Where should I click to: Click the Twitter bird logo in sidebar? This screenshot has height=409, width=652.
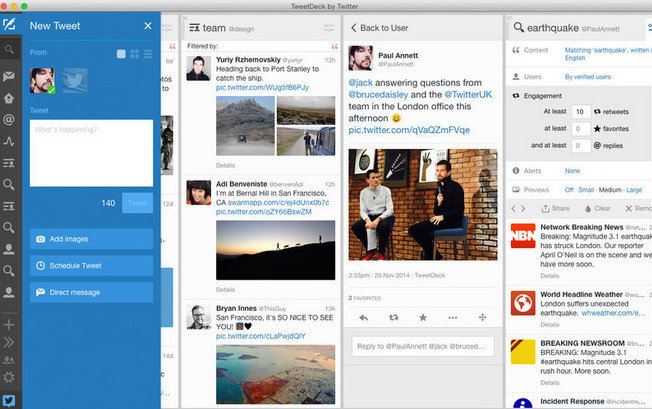pos(9,400)
